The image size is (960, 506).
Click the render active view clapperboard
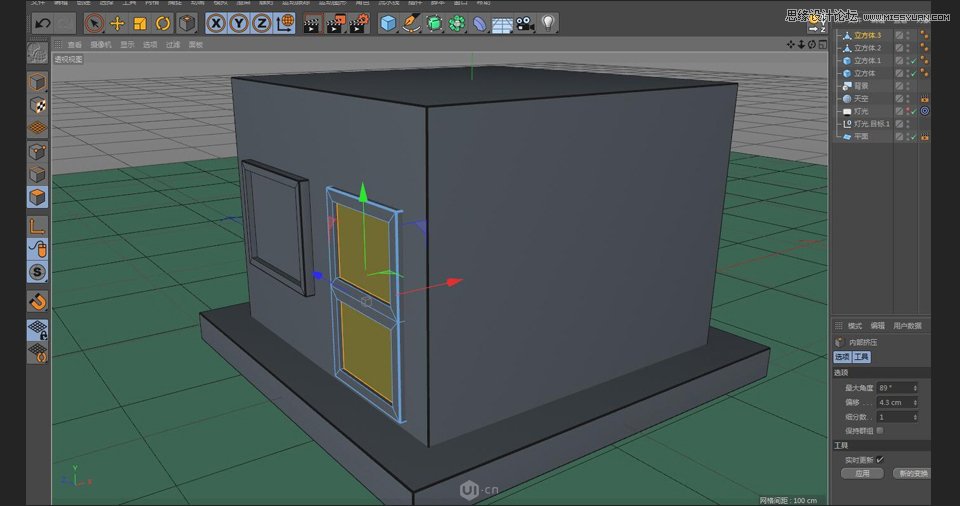tap(312, 25)
